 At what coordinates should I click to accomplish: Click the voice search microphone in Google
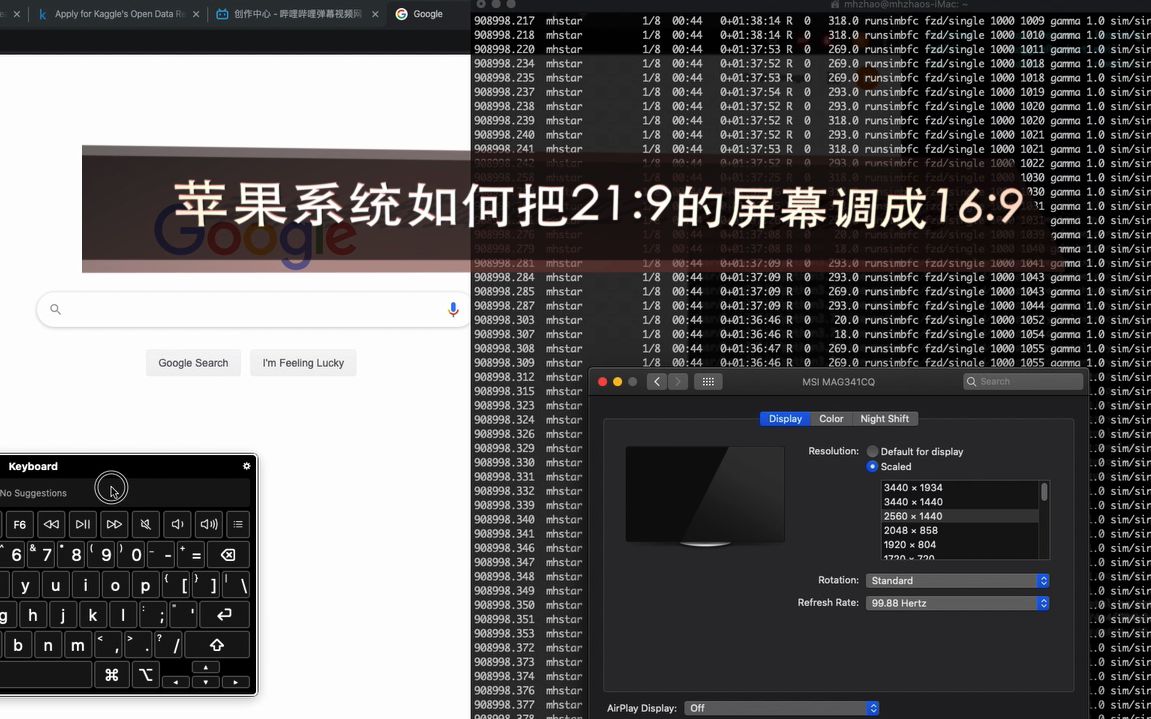452,309
